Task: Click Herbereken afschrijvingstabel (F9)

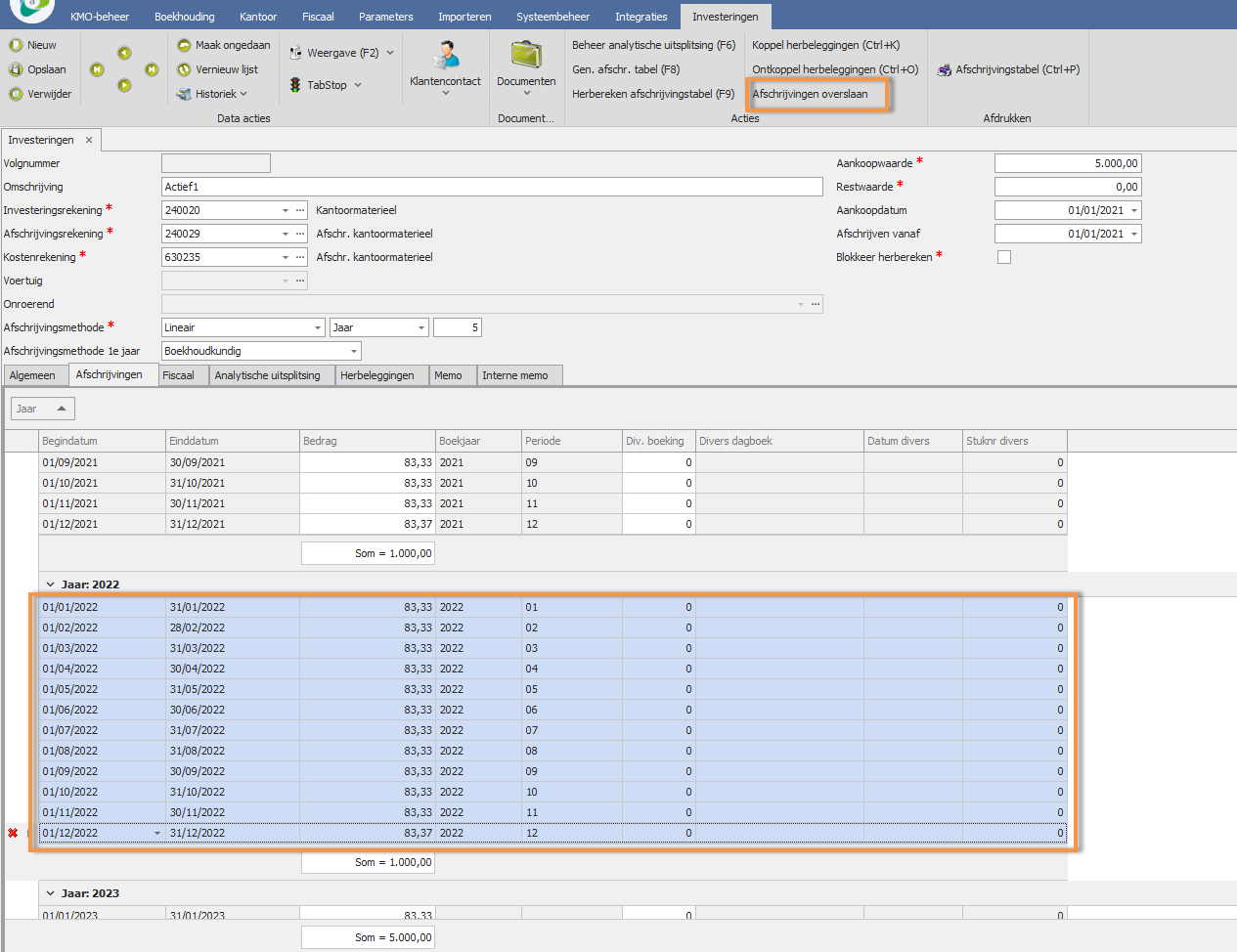Action: pos(652,94)
